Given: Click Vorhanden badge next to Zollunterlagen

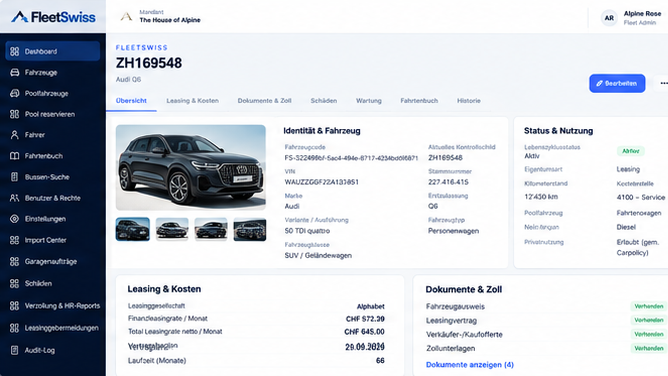Looking at the screenshot, I should pos(648,348).
